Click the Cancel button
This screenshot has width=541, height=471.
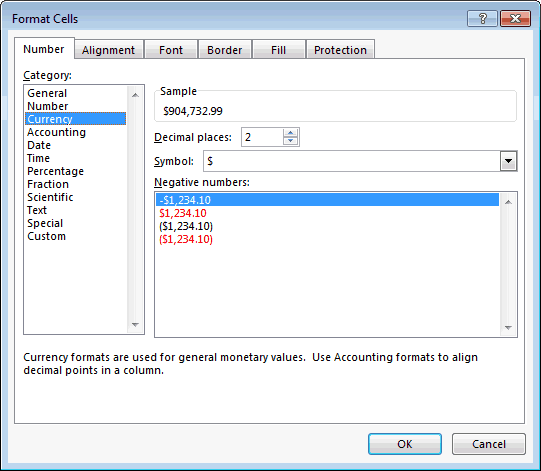(x=489, y=444)
